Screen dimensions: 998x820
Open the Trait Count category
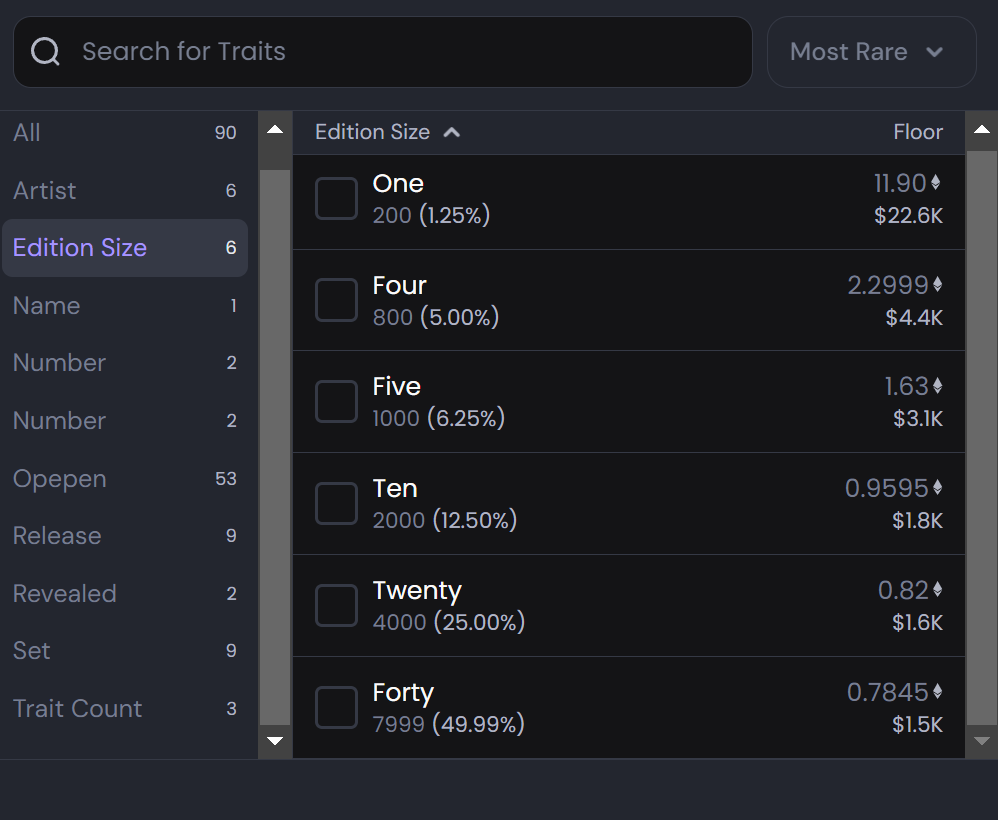[78, 709]
